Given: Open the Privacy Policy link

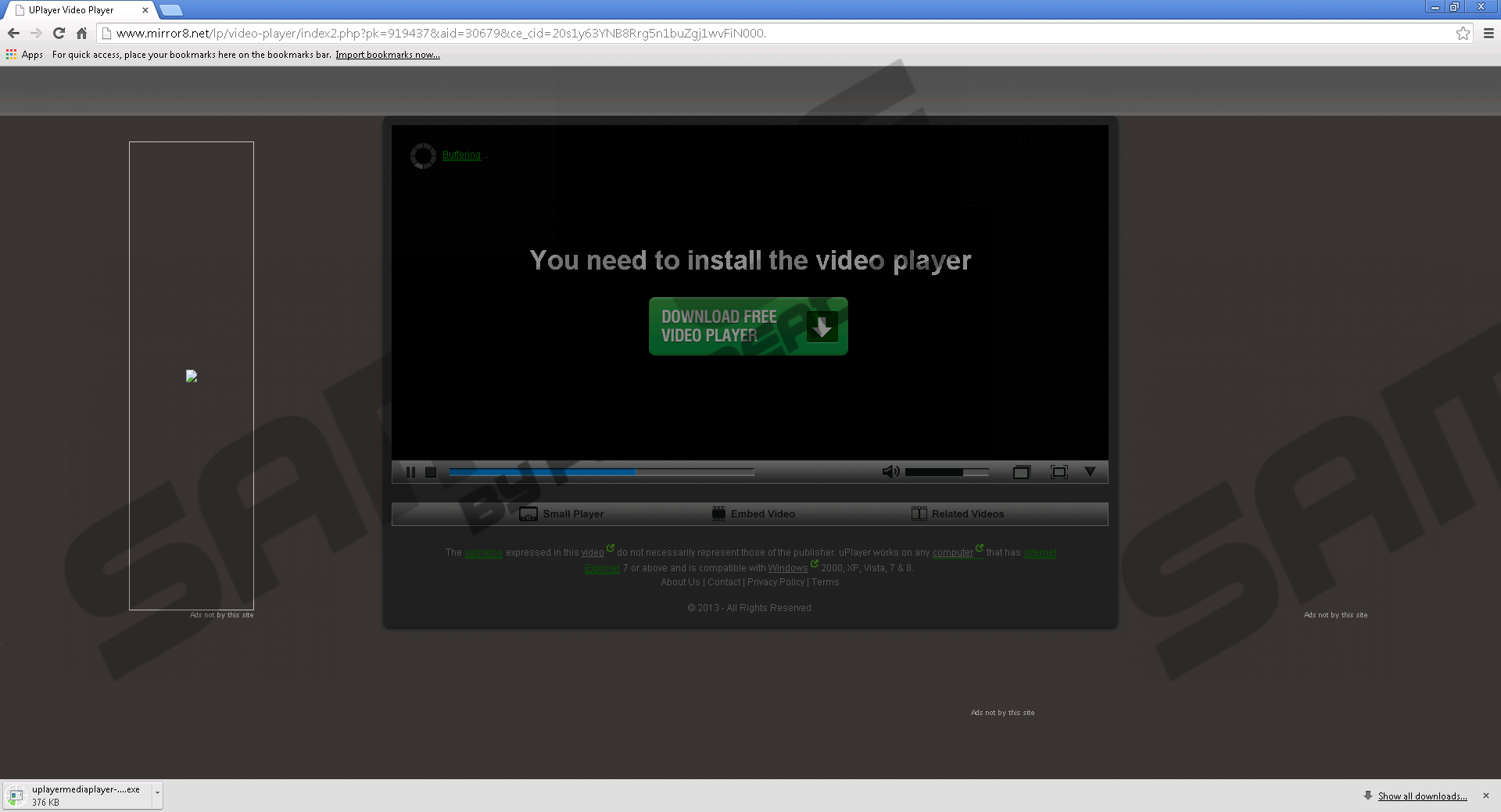Looking at the screenshot, I should pos(776,582).
